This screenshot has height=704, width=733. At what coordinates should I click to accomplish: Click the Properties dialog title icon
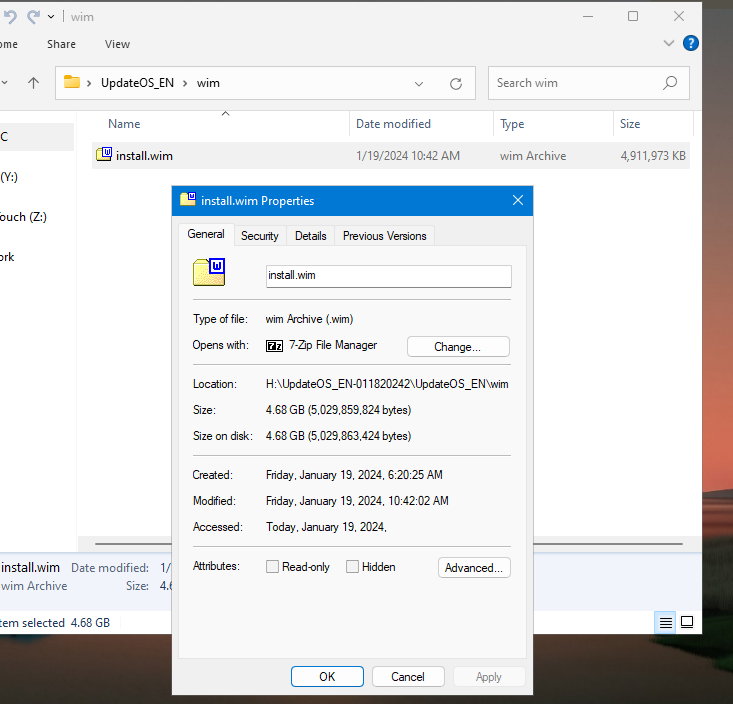coord(188,199)
